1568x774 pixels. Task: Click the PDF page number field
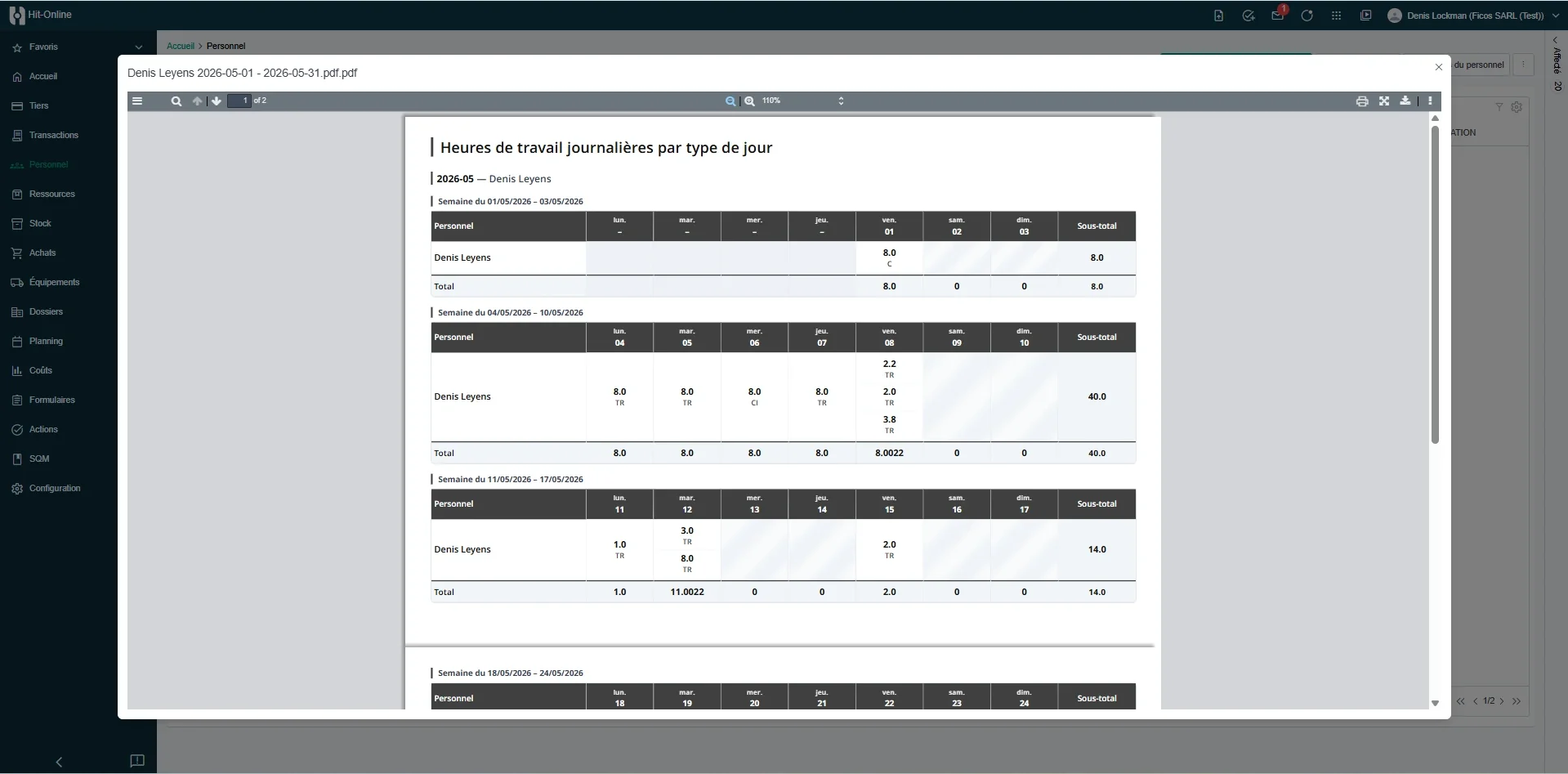(x=239, y=101)
